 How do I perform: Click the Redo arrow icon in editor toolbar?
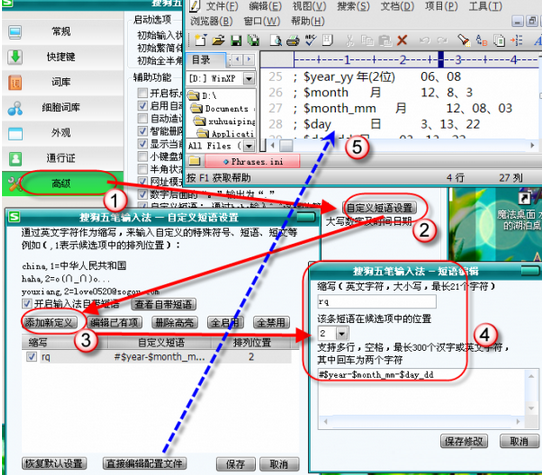pyautogui.click(x=442, y=41)
